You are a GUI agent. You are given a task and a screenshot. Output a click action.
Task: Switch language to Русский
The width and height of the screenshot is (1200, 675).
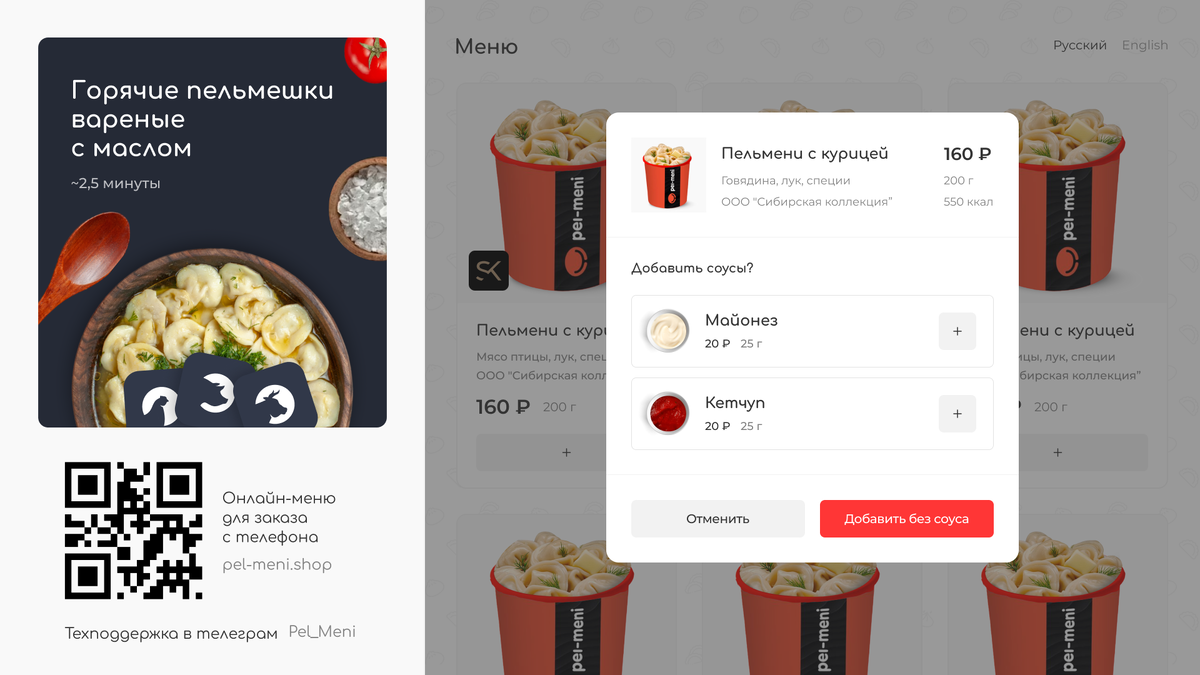(x=1080, y=45)
